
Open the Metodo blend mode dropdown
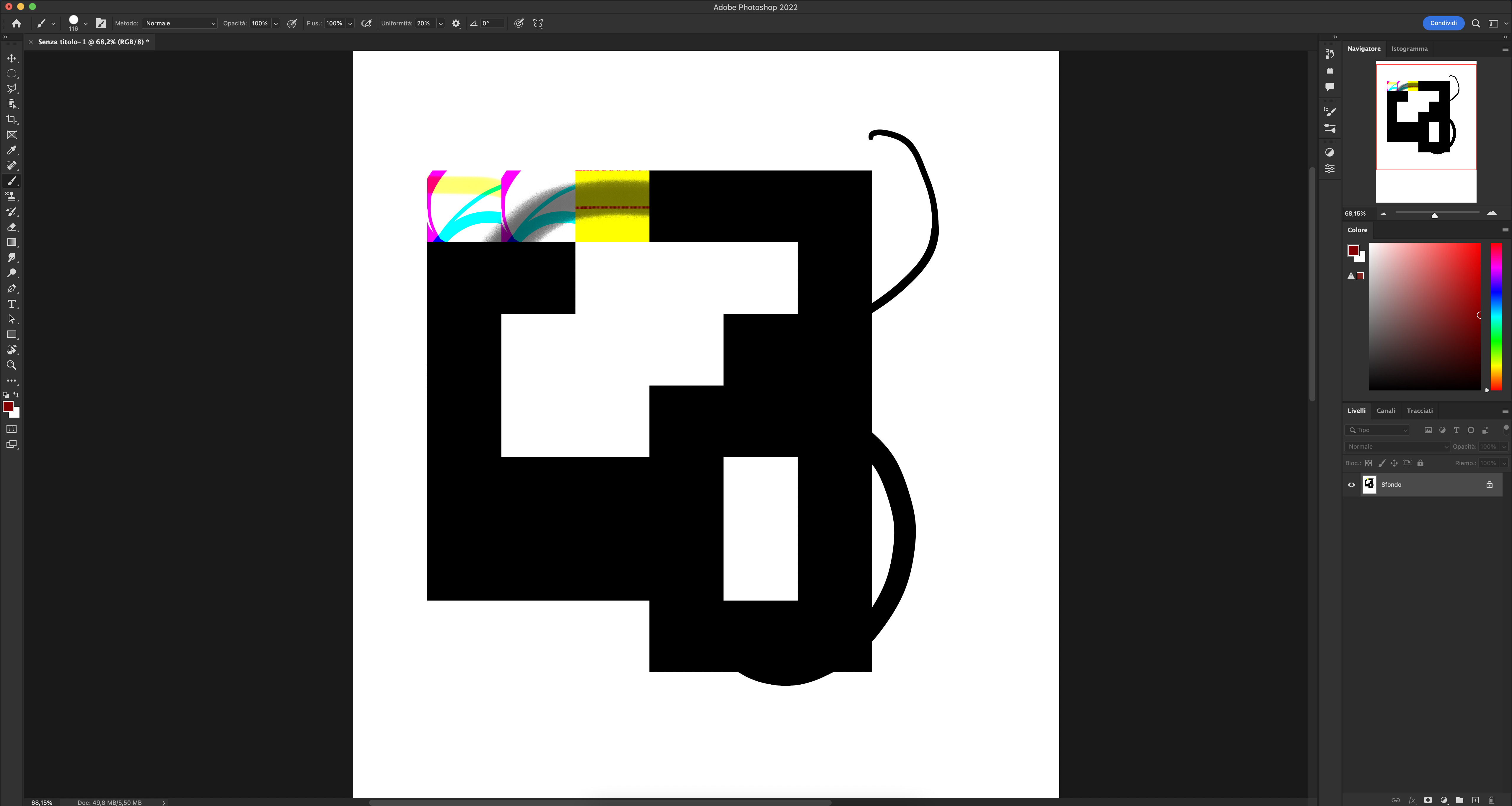tap(179, 24)
